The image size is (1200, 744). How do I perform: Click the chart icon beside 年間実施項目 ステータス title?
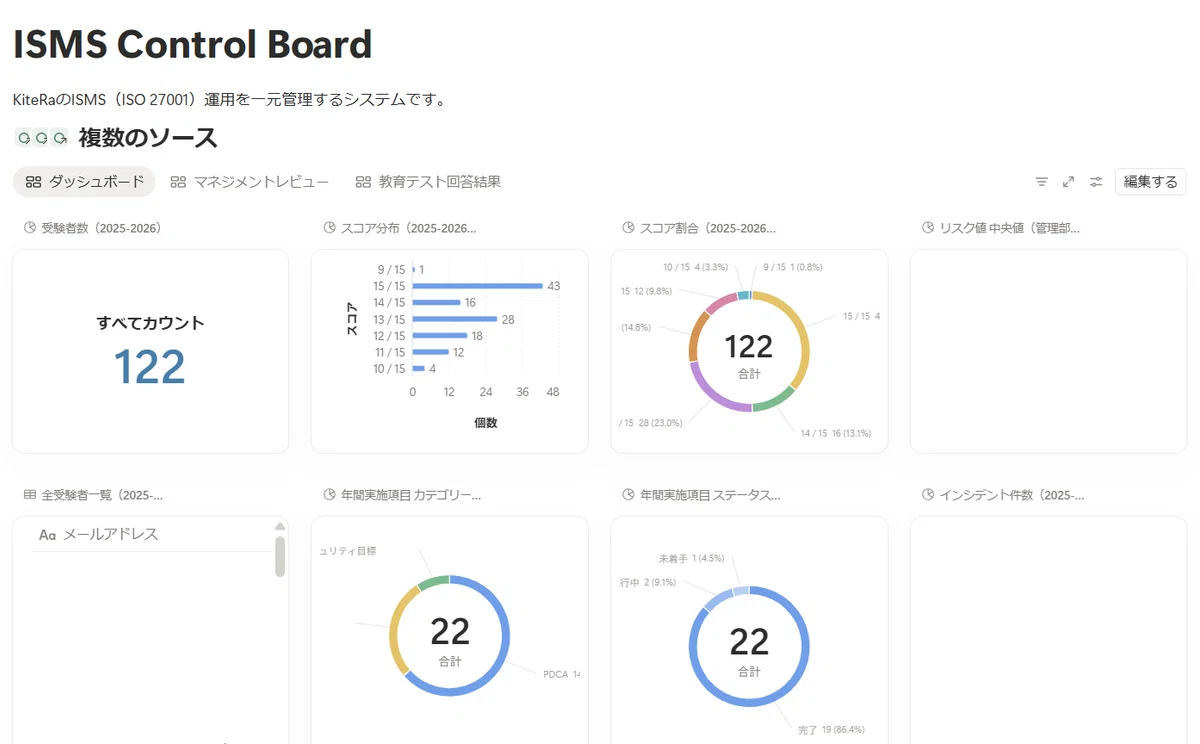click(628, 495)
